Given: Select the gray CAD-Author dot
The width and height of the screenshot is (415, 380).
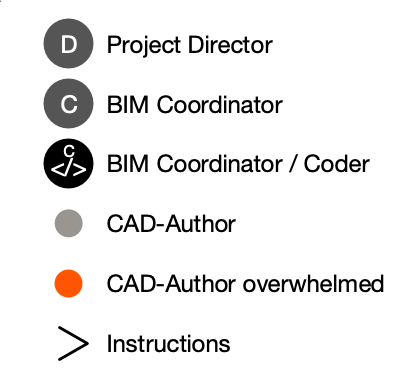Looking at the screenshot, I should tap(68, 223).
